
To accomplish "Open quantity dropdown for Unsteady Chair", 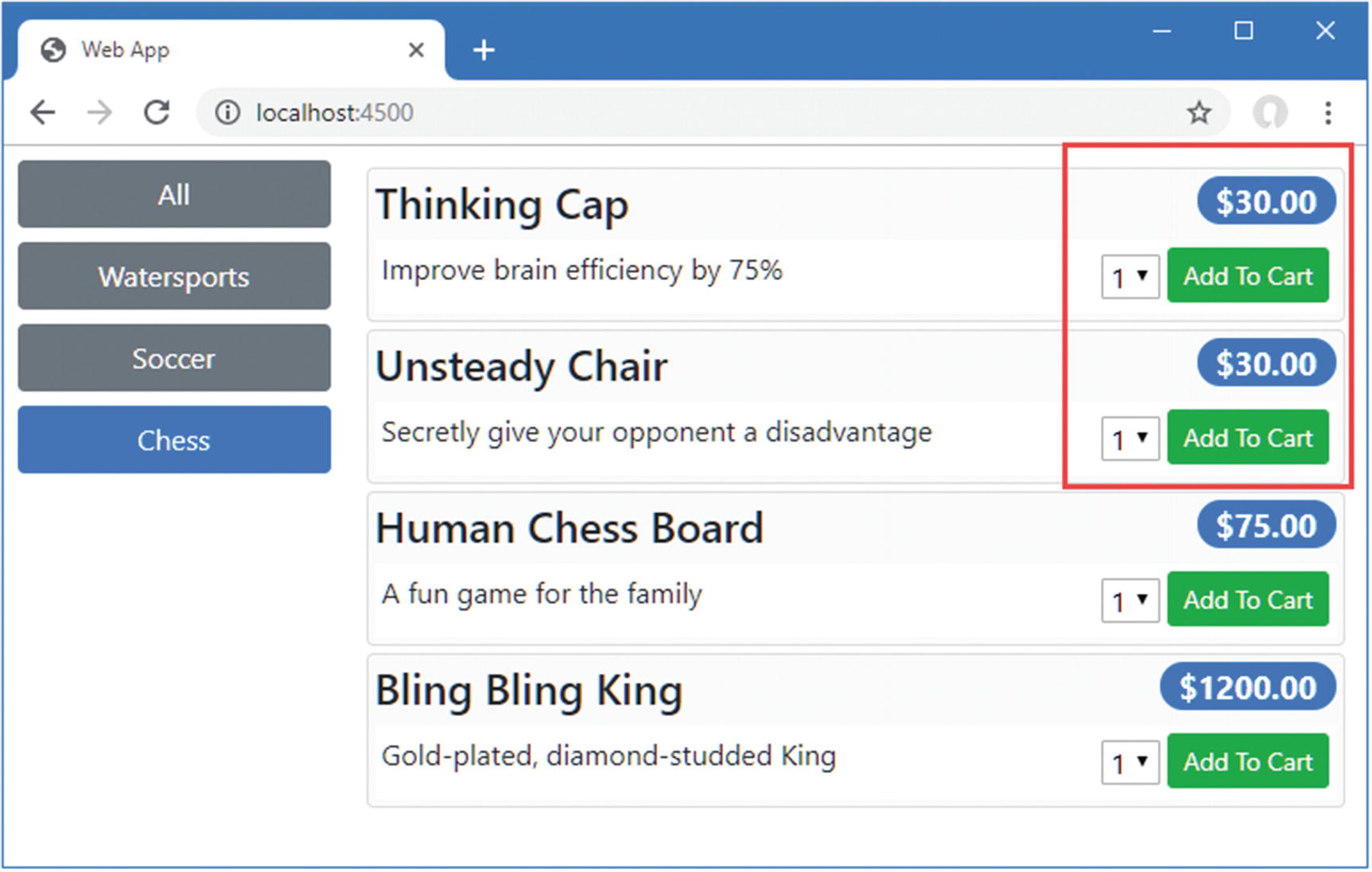I will (x=1129, y=438).
